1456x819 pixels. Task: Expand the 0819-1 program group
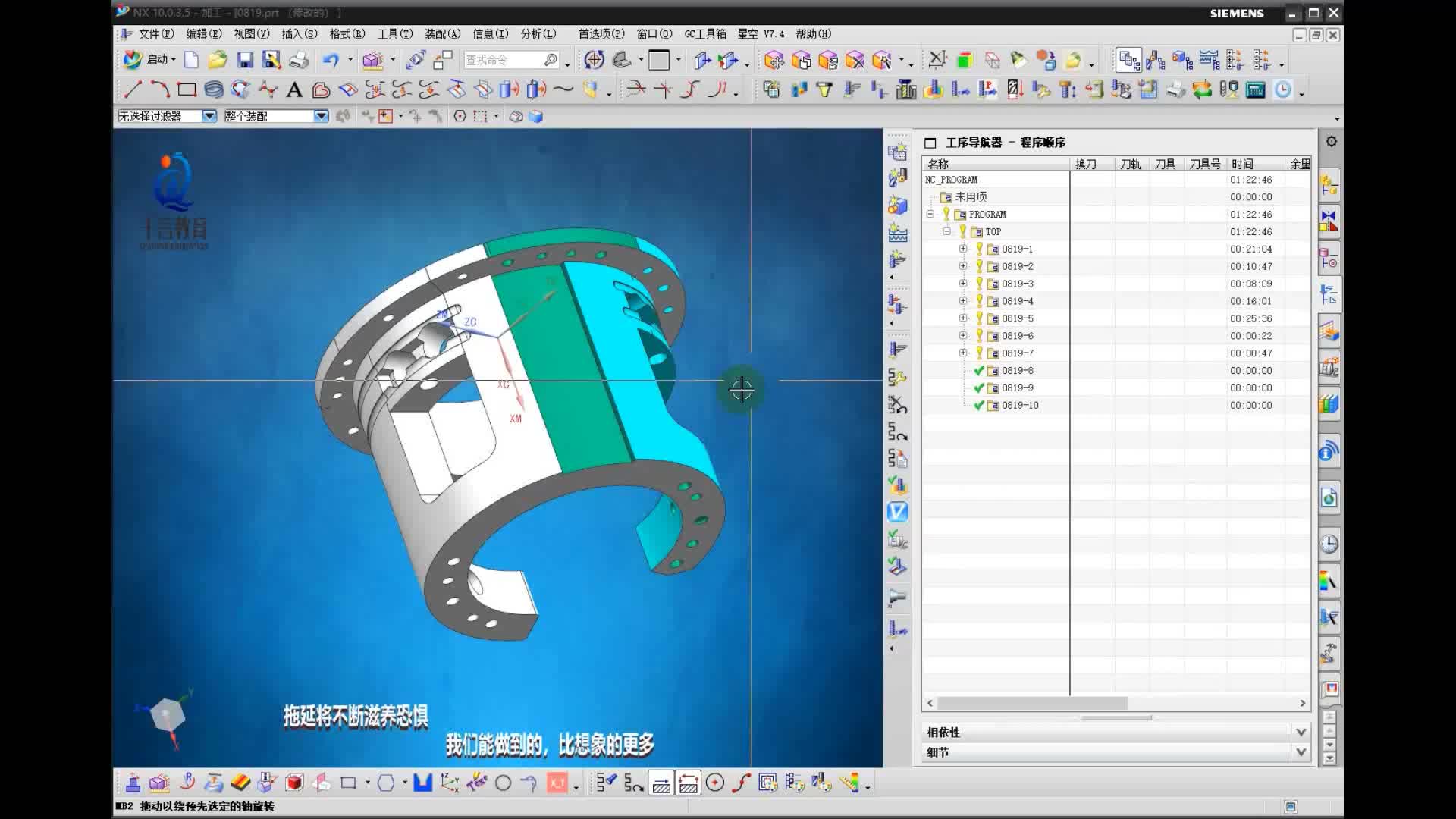[x=962, y=249]
